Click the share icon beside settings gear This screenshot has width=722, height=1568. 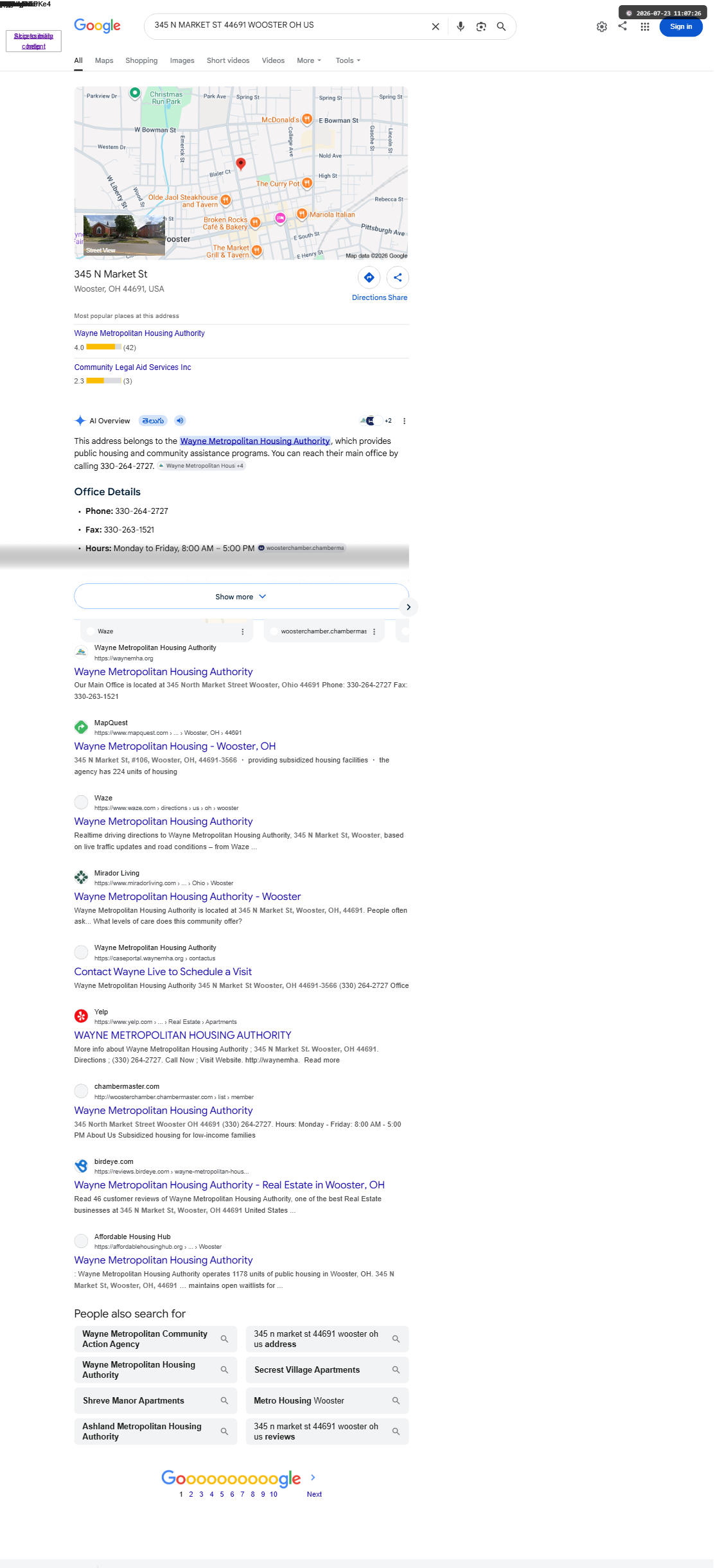[x=622, y=26]
